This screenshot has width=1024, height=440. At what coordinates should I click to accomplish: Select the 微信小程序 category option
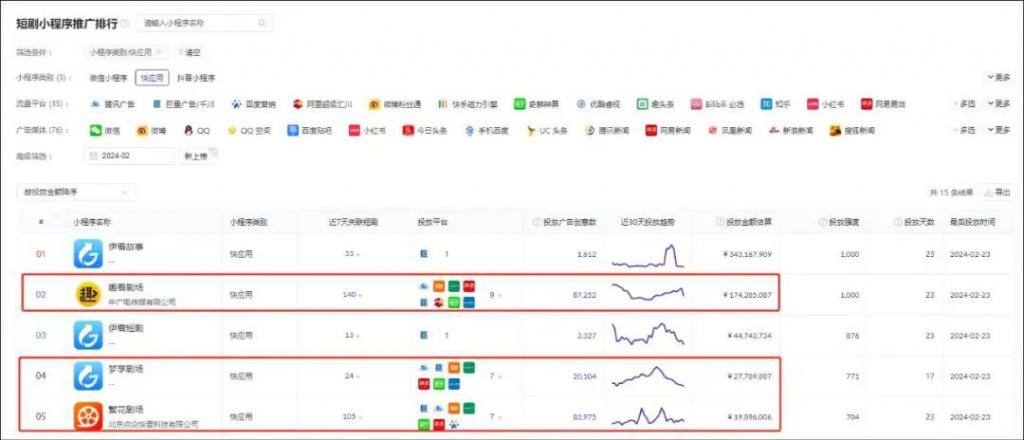tap(108, 78)
